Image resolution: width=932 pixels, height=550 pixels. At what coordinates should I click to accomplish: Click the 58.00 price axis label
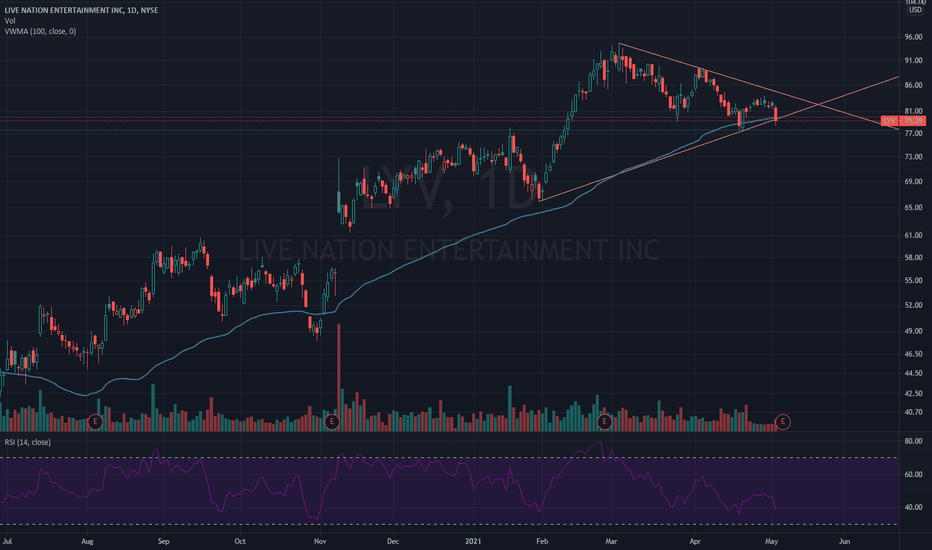click(x=913, y=257)
